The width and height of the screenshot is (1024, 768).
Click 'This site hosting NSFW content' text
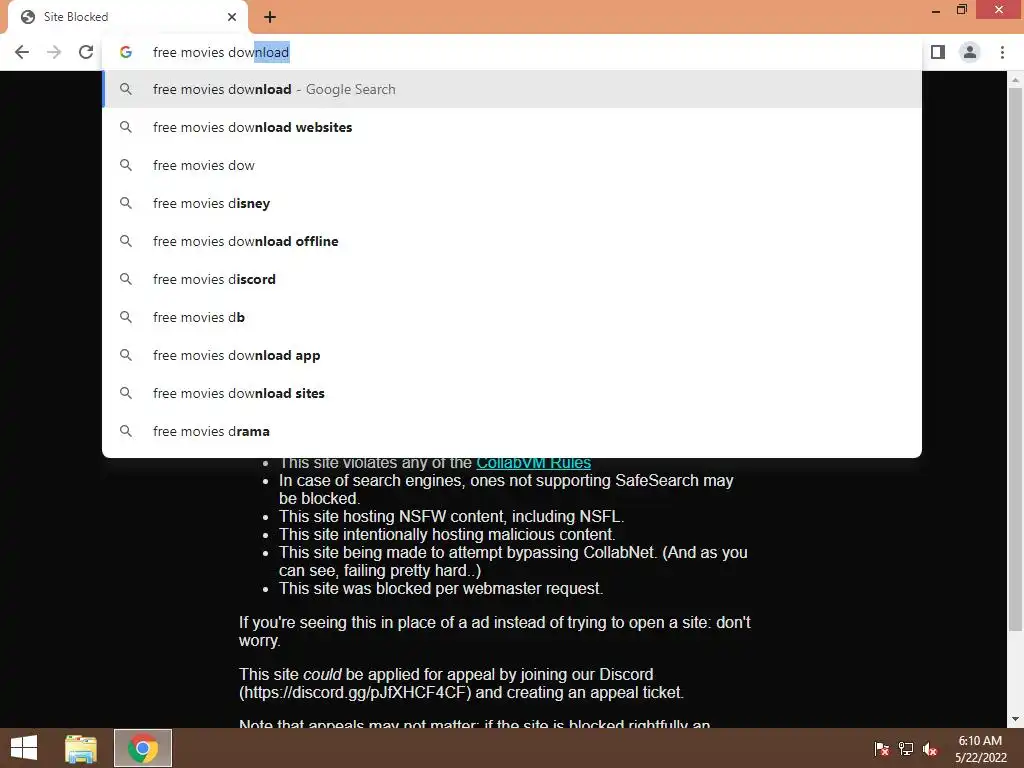click(451, 517)
